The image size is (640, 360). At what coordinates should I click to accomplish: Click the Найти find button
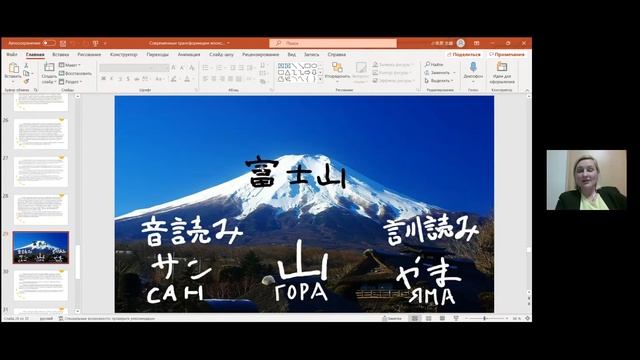coord(434,64)
